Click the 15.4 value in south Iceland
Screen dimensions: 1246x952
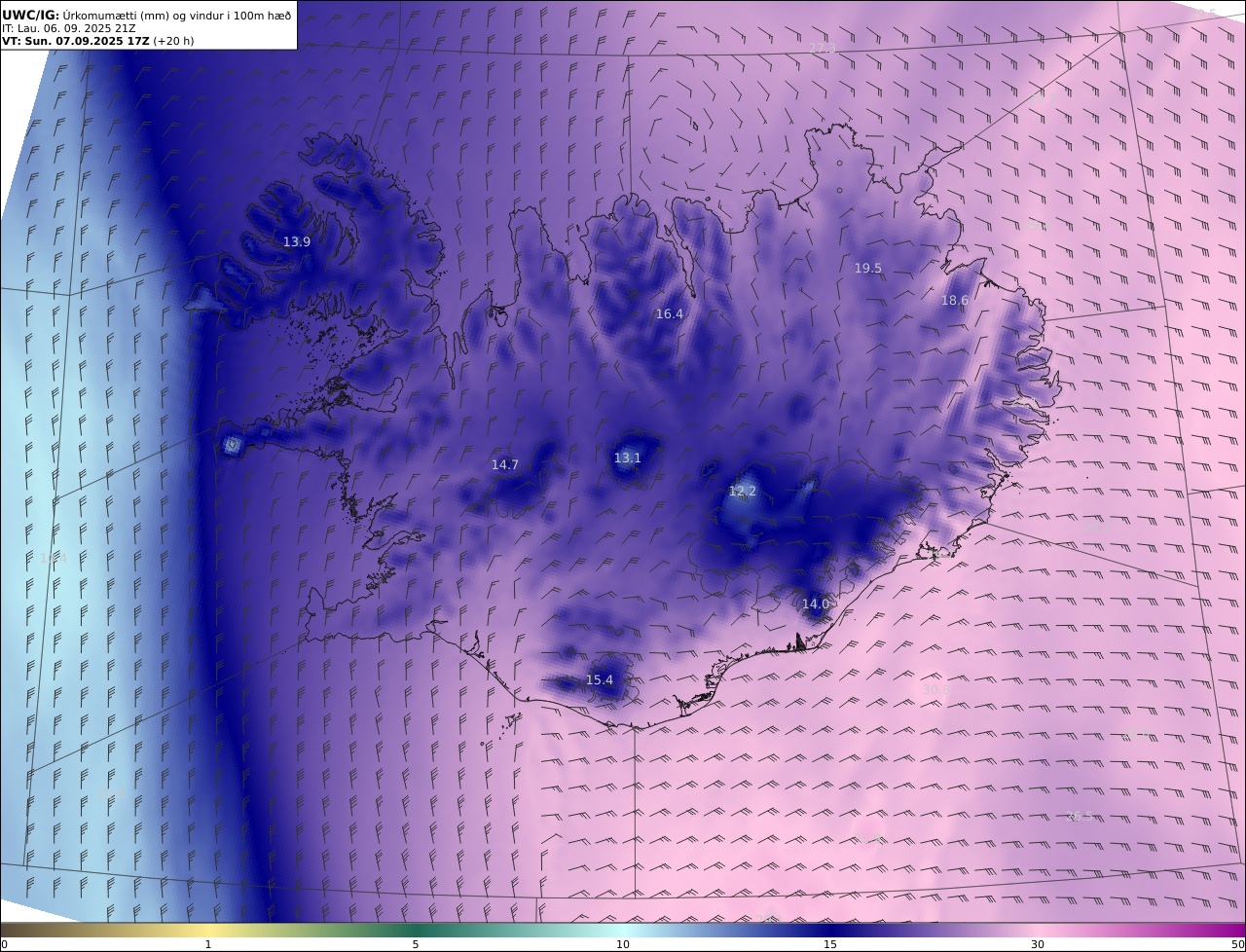click(600, 679)
